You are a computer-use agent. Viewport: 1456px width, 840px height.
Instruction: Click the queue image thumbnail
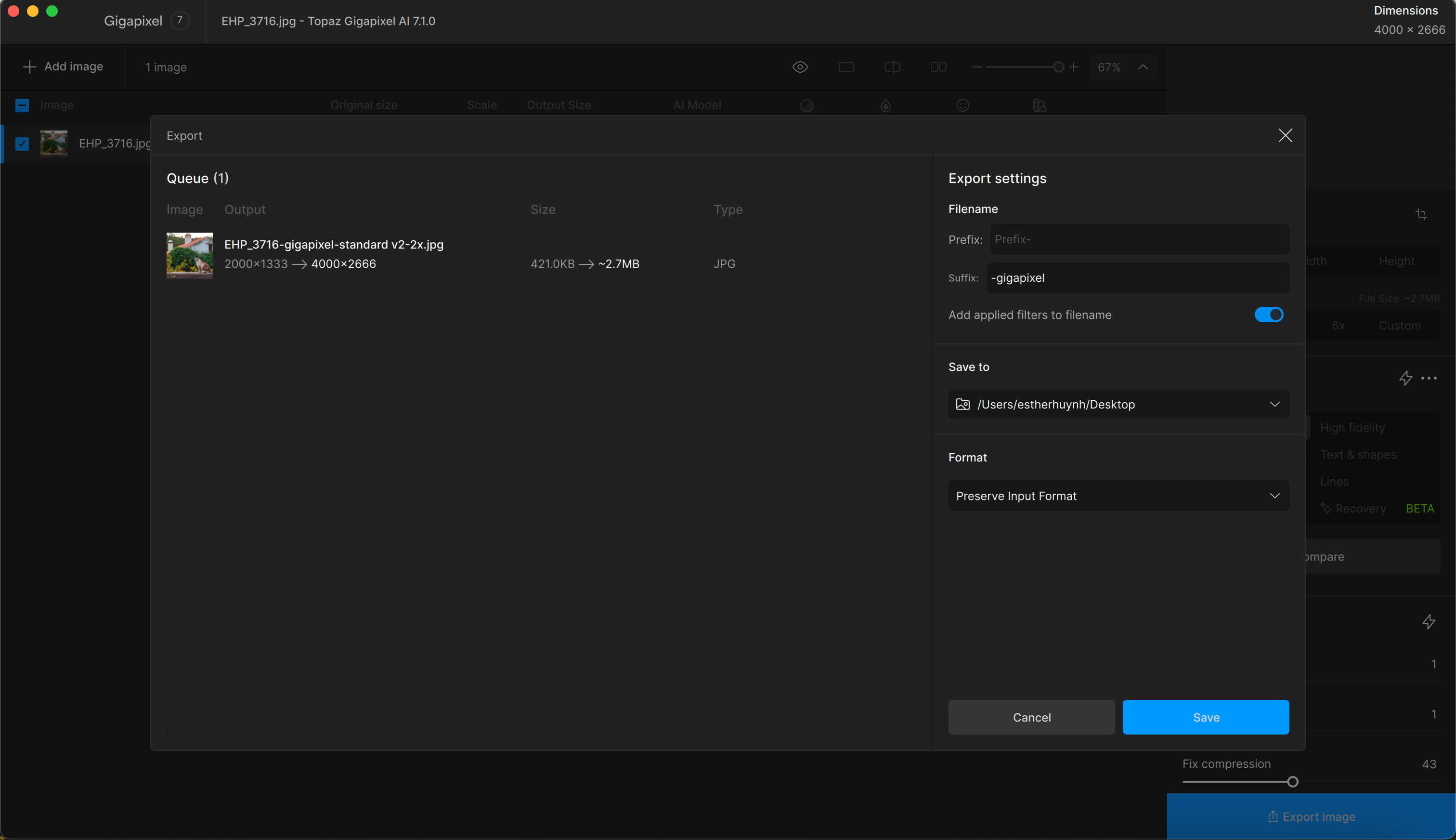point(190,256)
